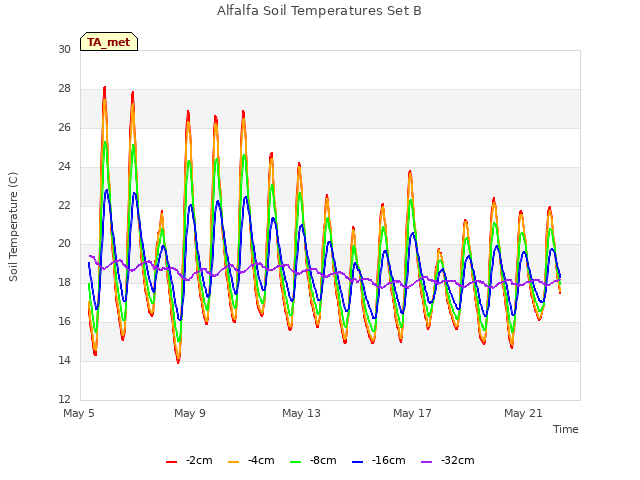Click the 24 y-axis tick label
Screen dimensions: 640x480
coord(64,167)
